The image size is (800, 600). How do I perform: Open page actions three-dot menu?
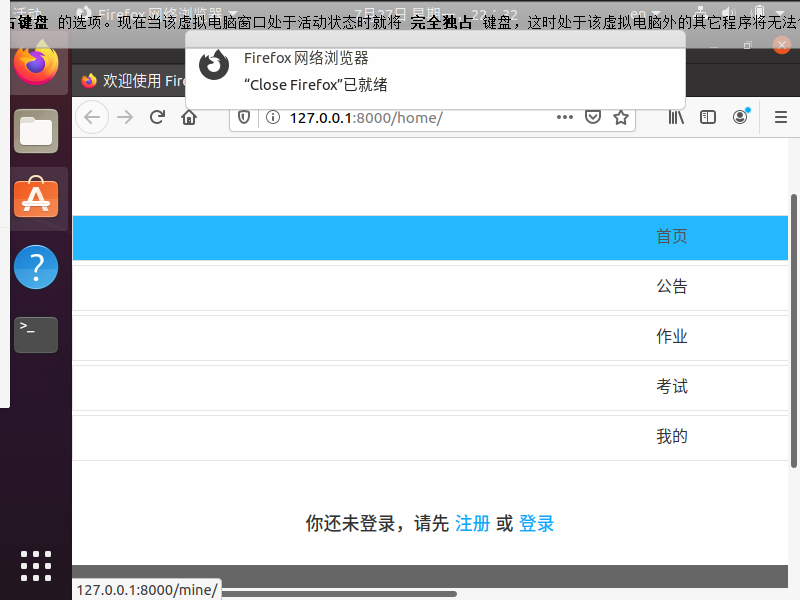565,117
